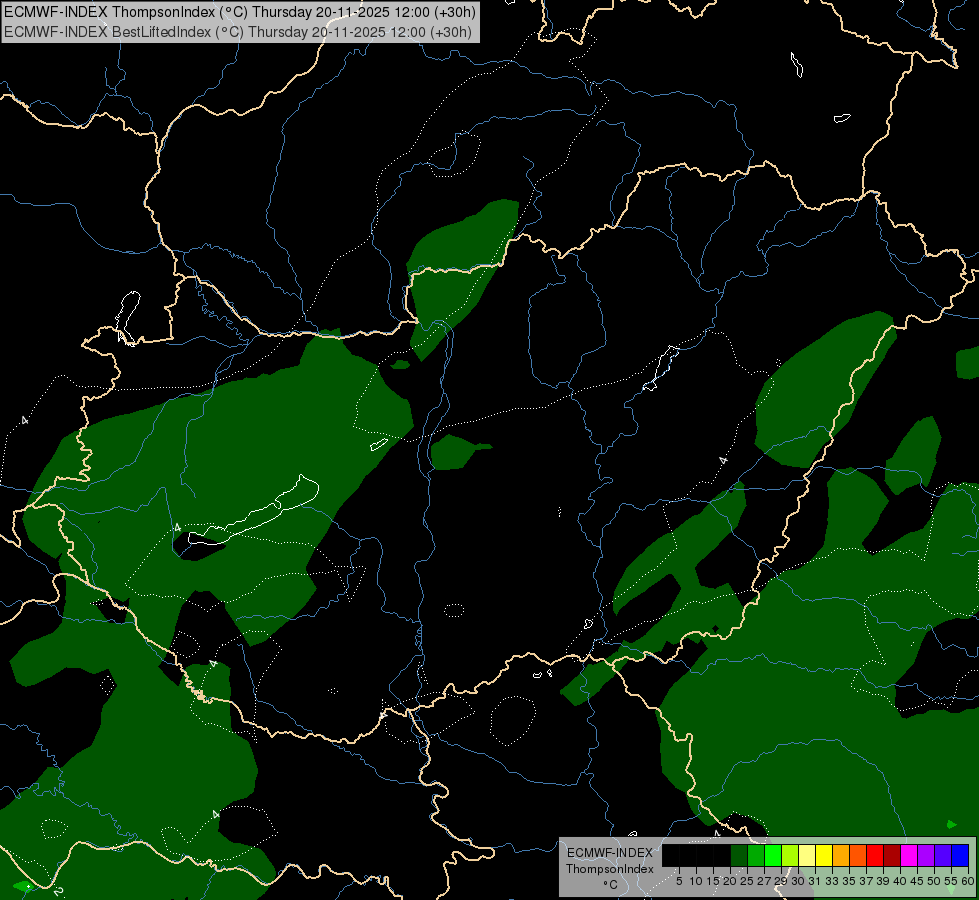Click the legend tick value 15
The height and width of the screenshot is (900, 979).
tap(713, 881)
